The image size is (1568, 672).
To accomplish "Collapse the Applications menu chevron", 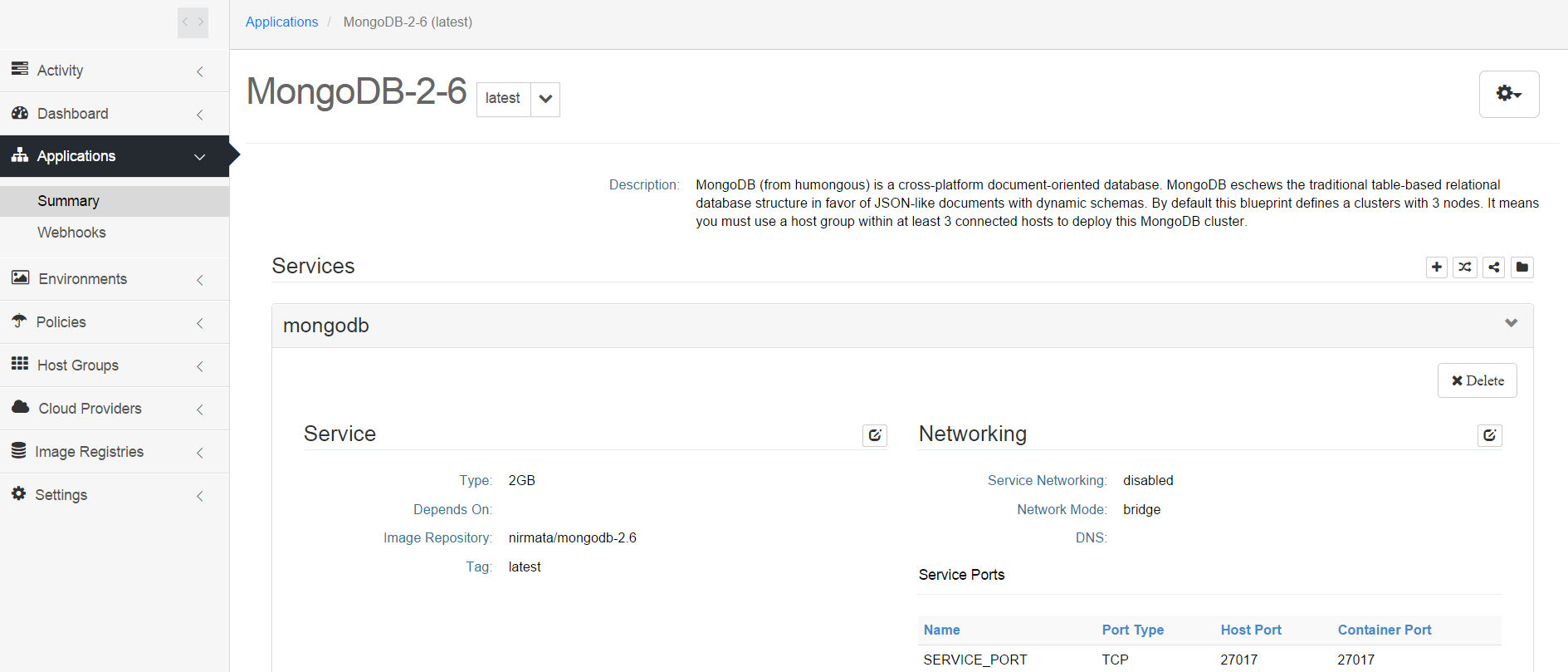I will coord(200,157).
